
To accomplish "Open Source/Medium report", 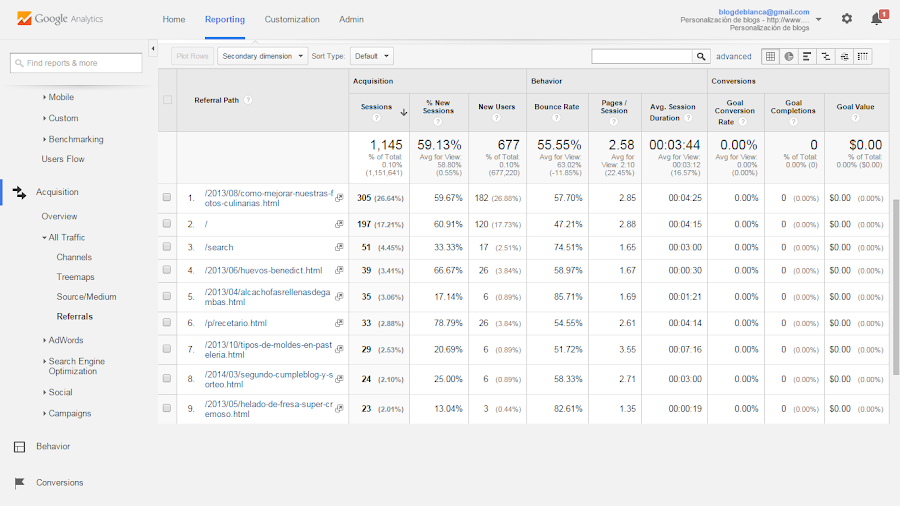I will point(86,297).
